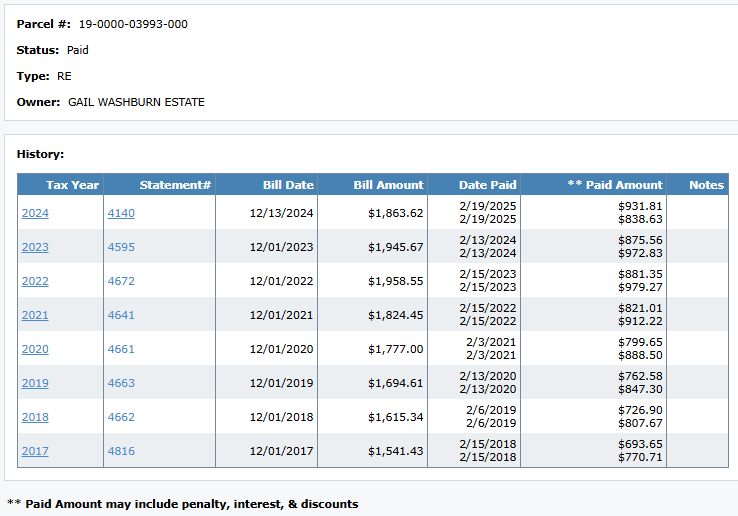The image size is (738, 516).
Task: Open the 2022 tax year link
Action: pos(35,281)
